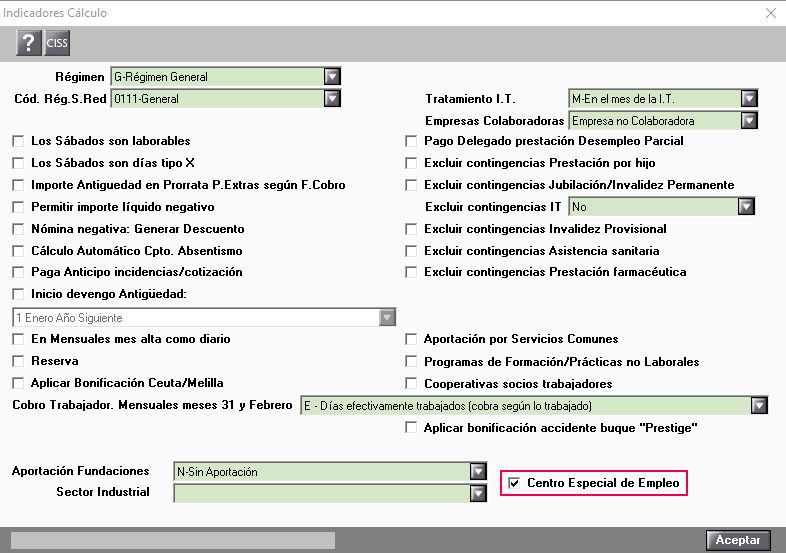Click the empty Sector Industrial field
This screenshot has height=553, width=786.
pyautogui.click(x=330, y=493)
